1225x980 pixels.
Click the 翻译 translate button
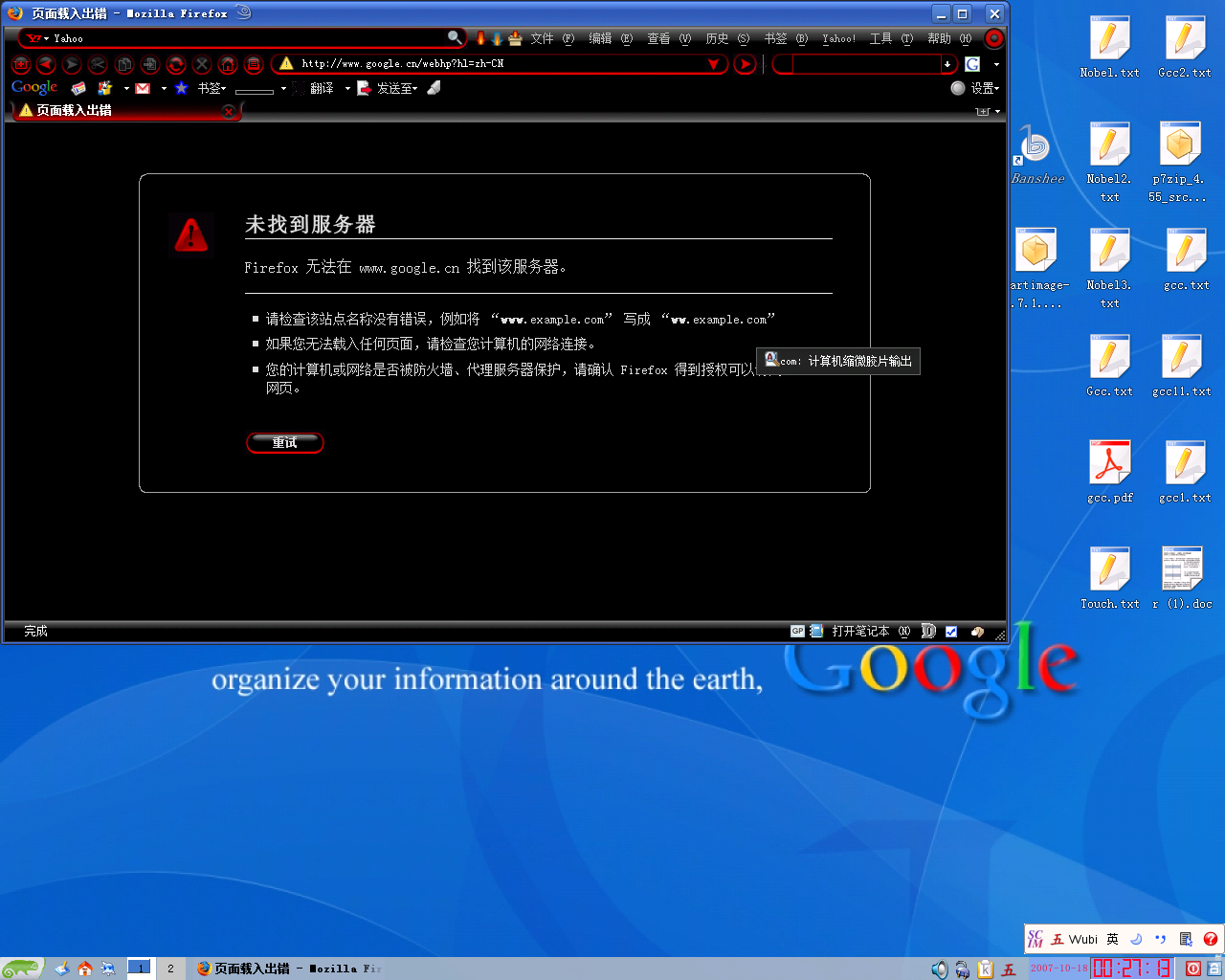(322, 88)
